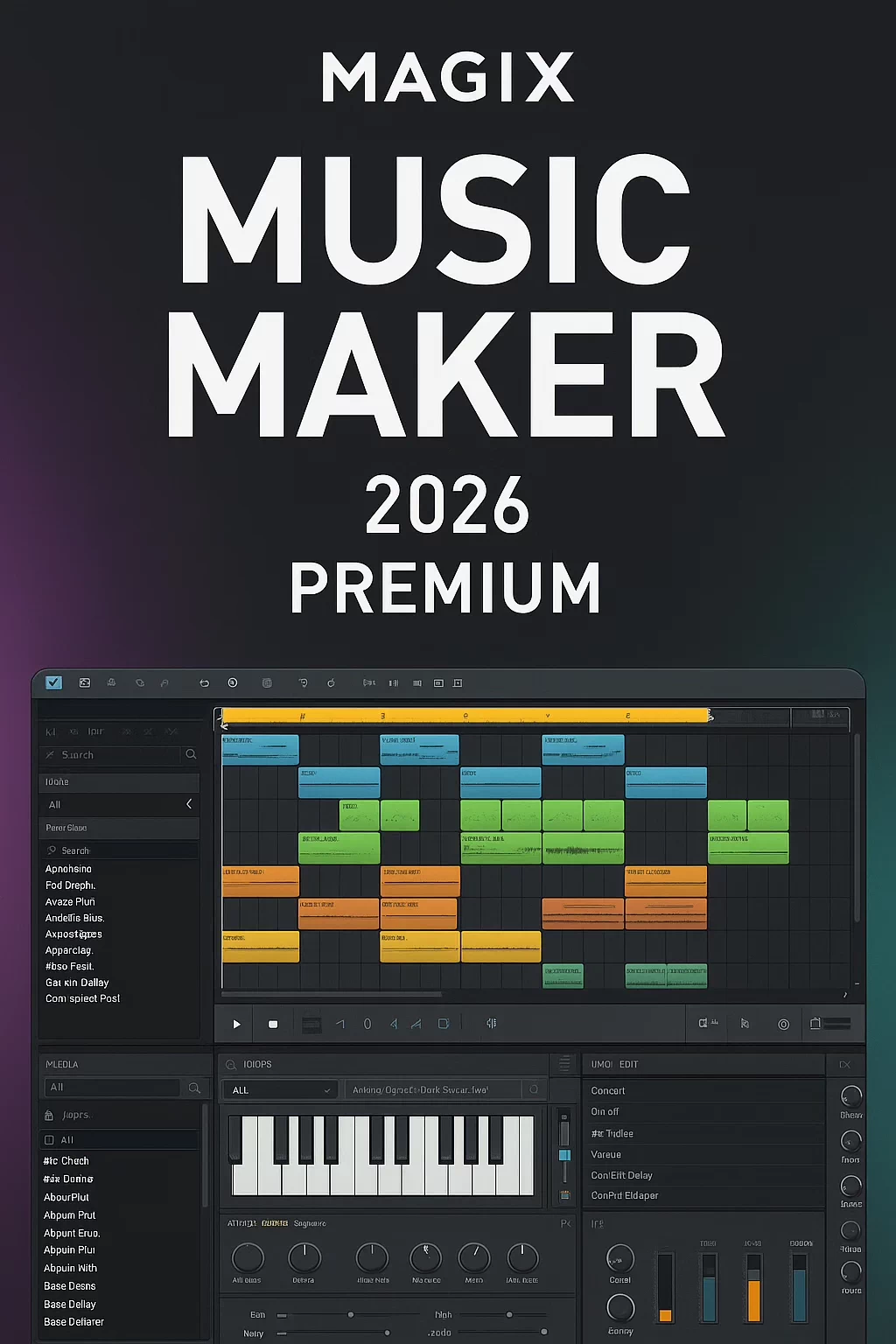Select the Sagnare tab below the piano
The height and width of the screenshot is (1344, 896).
pos(310,1223)
